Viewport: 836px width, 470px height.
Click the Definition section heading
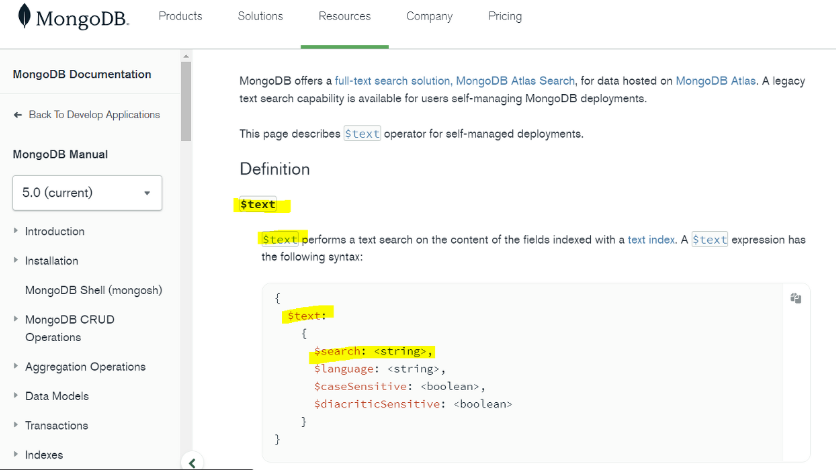tap(275, 169)
